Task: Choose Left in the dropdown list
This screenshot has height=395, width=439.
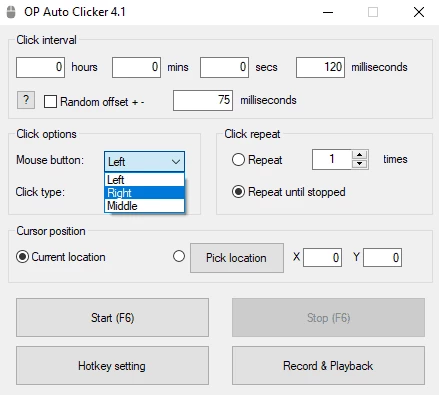Action: [x=144, y=180]
